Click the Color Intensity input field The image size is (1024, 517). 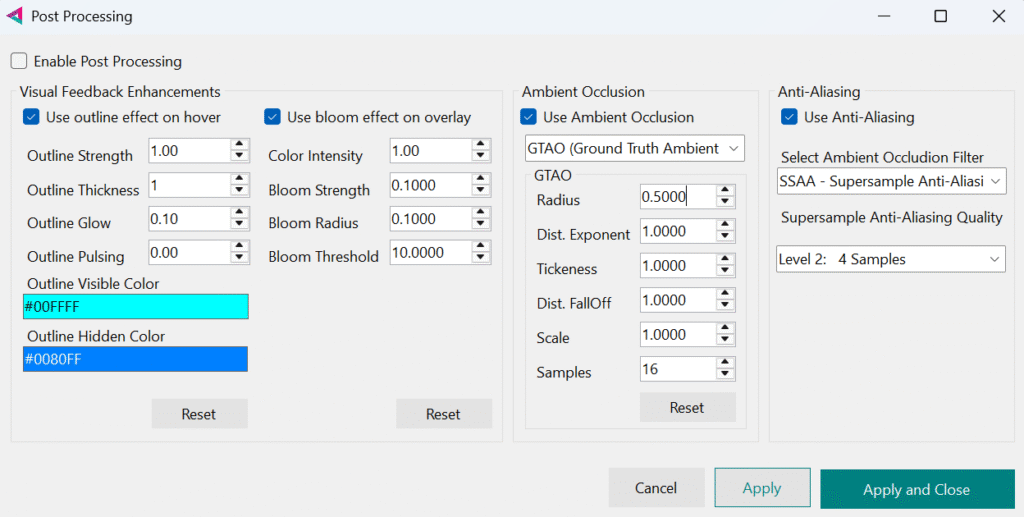[x=430, y=150]
